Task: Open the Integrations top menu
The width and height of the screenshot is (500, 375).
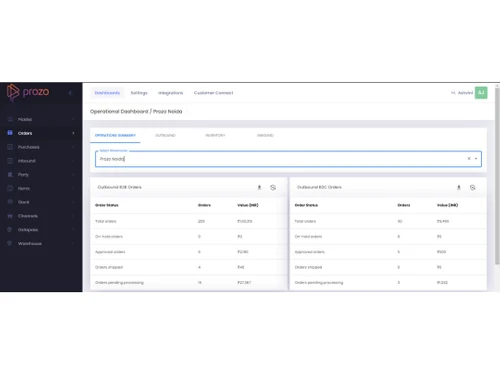Action: tap(171, 93)
